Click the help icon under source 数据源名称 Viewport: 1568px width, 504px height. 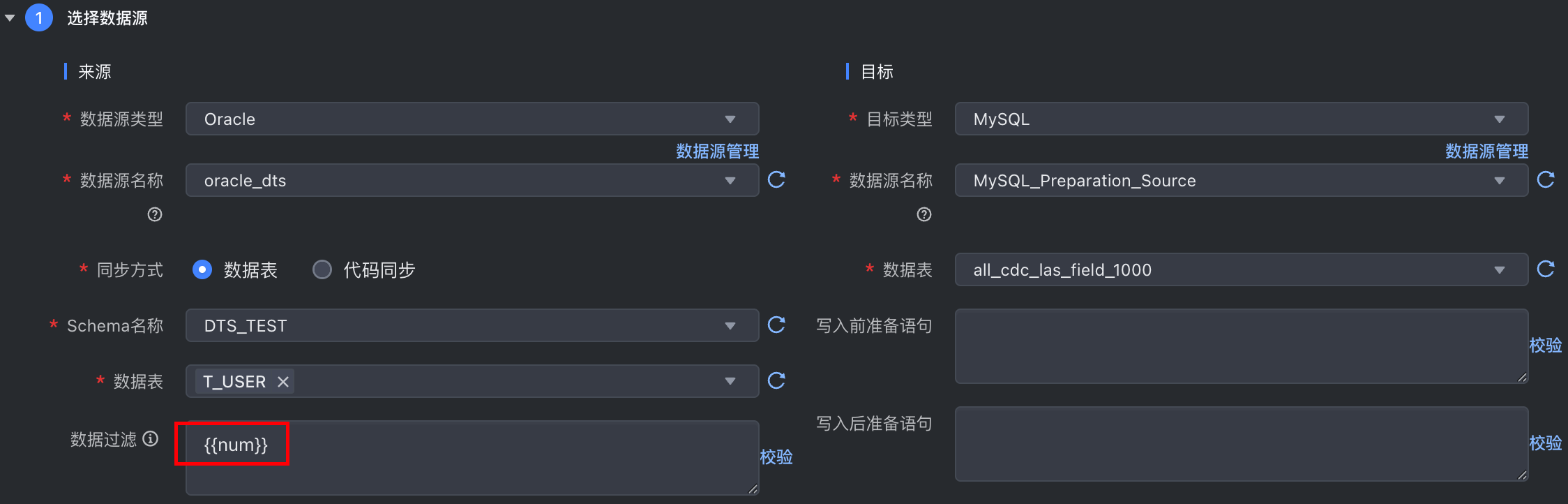155,214
